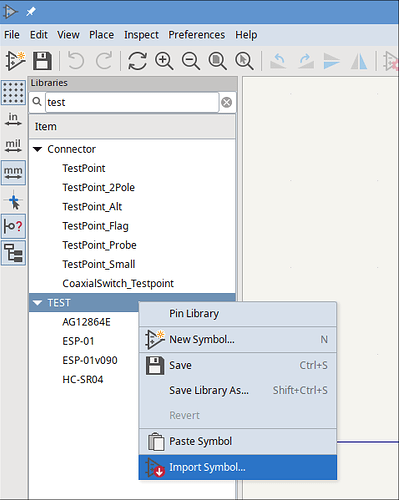
Task: Open the Edit menu
Action: click(x=39, y=35)
